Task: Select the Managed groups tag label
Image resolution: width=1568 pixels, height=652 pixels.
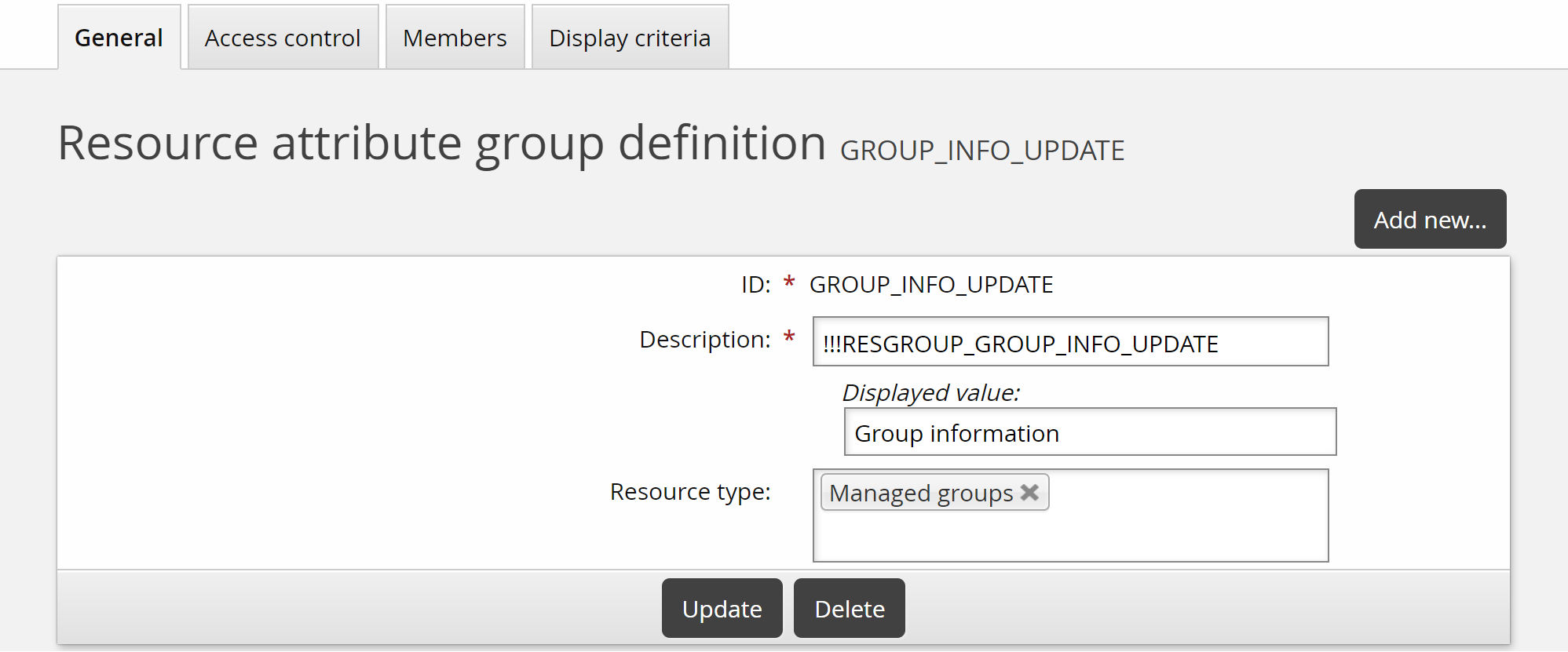Action: click(x=921, y=493)
